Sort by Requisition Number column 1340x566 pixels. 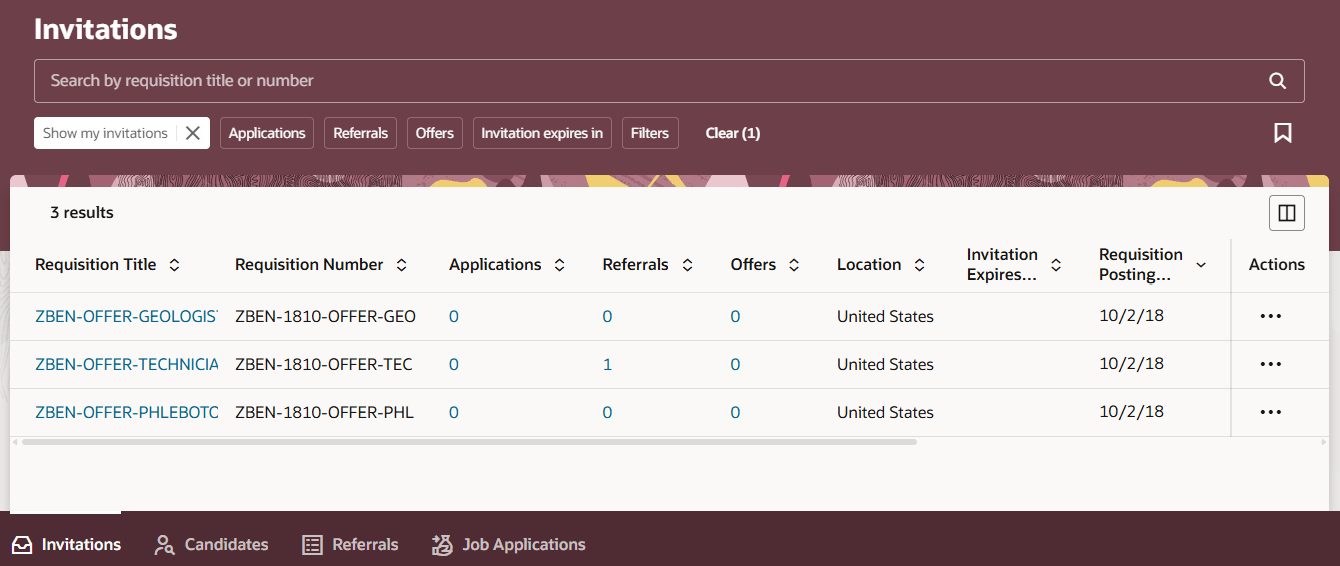click(x=401, y=265)
